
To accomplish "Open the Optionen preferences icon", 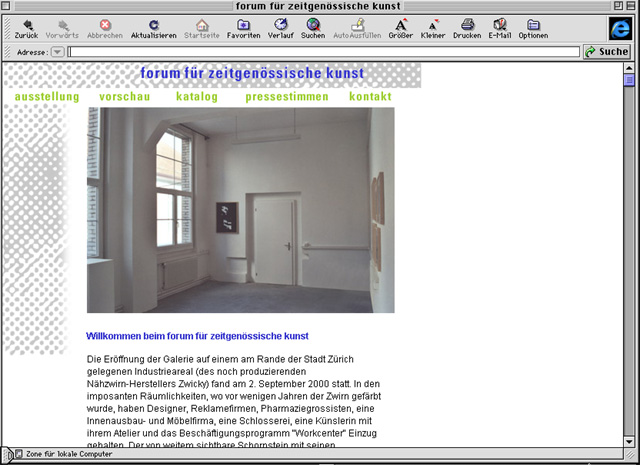I will pyautogui.click(x=533, y=24).
